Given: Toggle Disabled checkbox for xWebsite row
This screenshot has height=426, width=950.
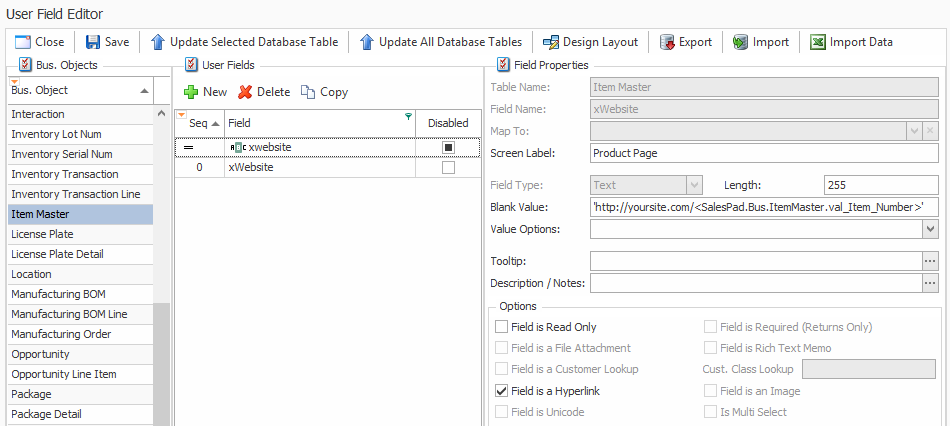Looking at the screenshot, I should (448, 168).
